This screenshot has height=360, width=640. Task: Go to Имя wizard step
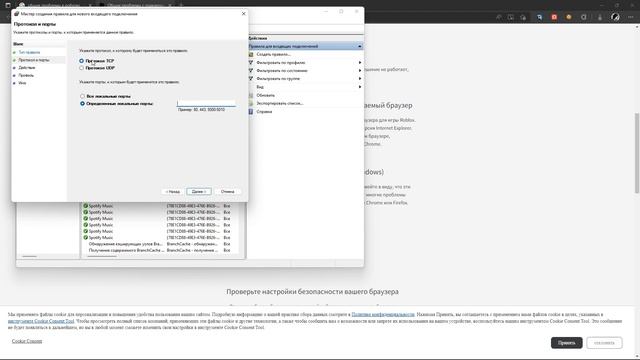pyautogui.click(x=22, y=83)
